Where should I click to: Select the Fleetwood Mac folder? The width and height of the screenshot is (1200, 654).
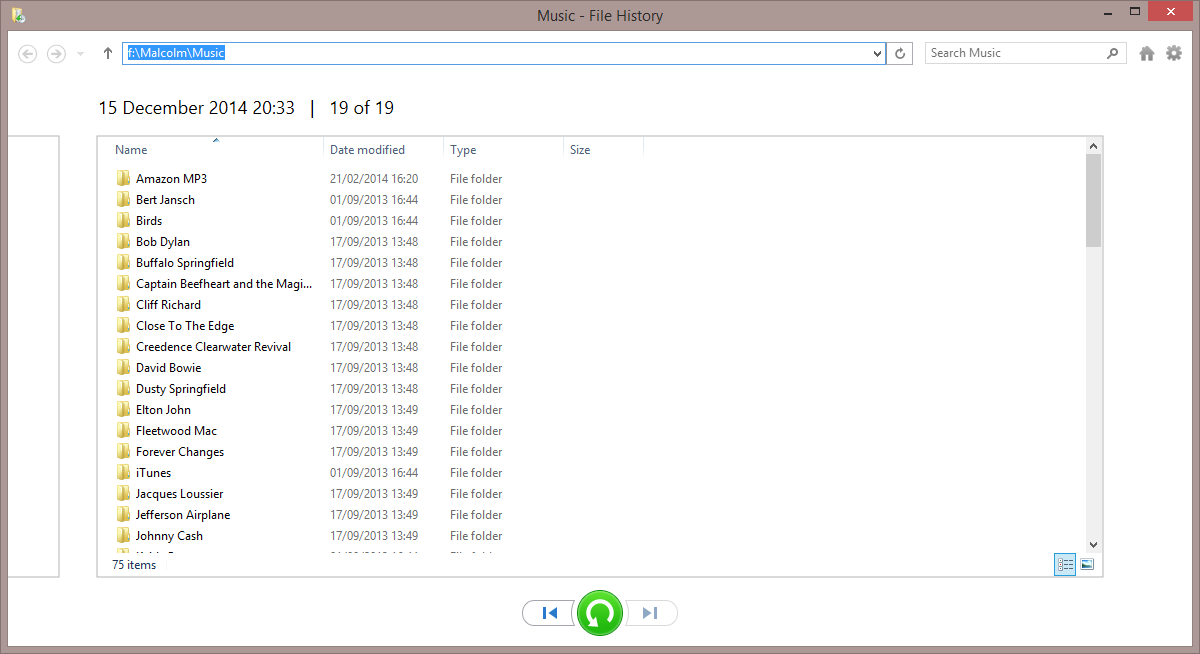pos(175,430)
